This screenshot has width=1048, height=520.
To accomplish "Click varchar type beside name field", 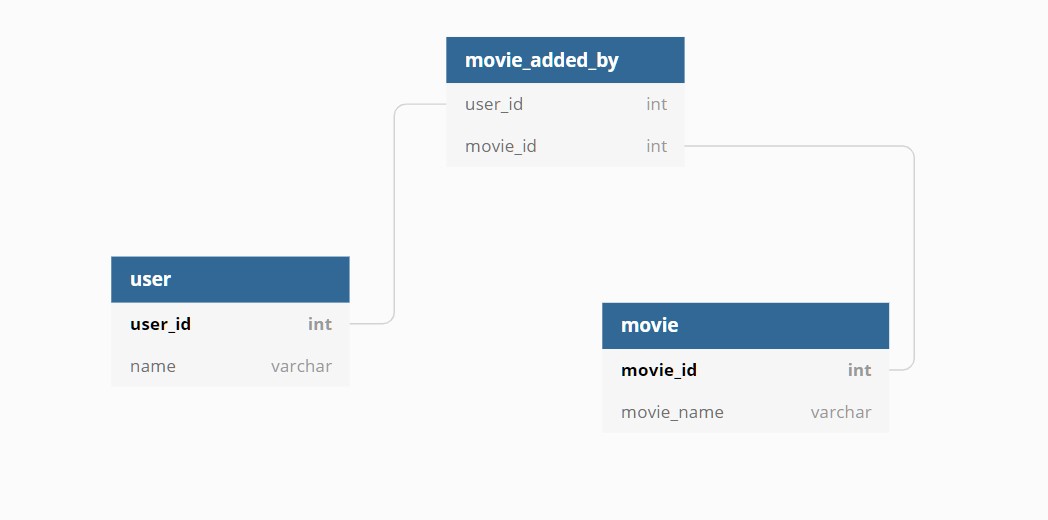I will [x=301, y=366].
